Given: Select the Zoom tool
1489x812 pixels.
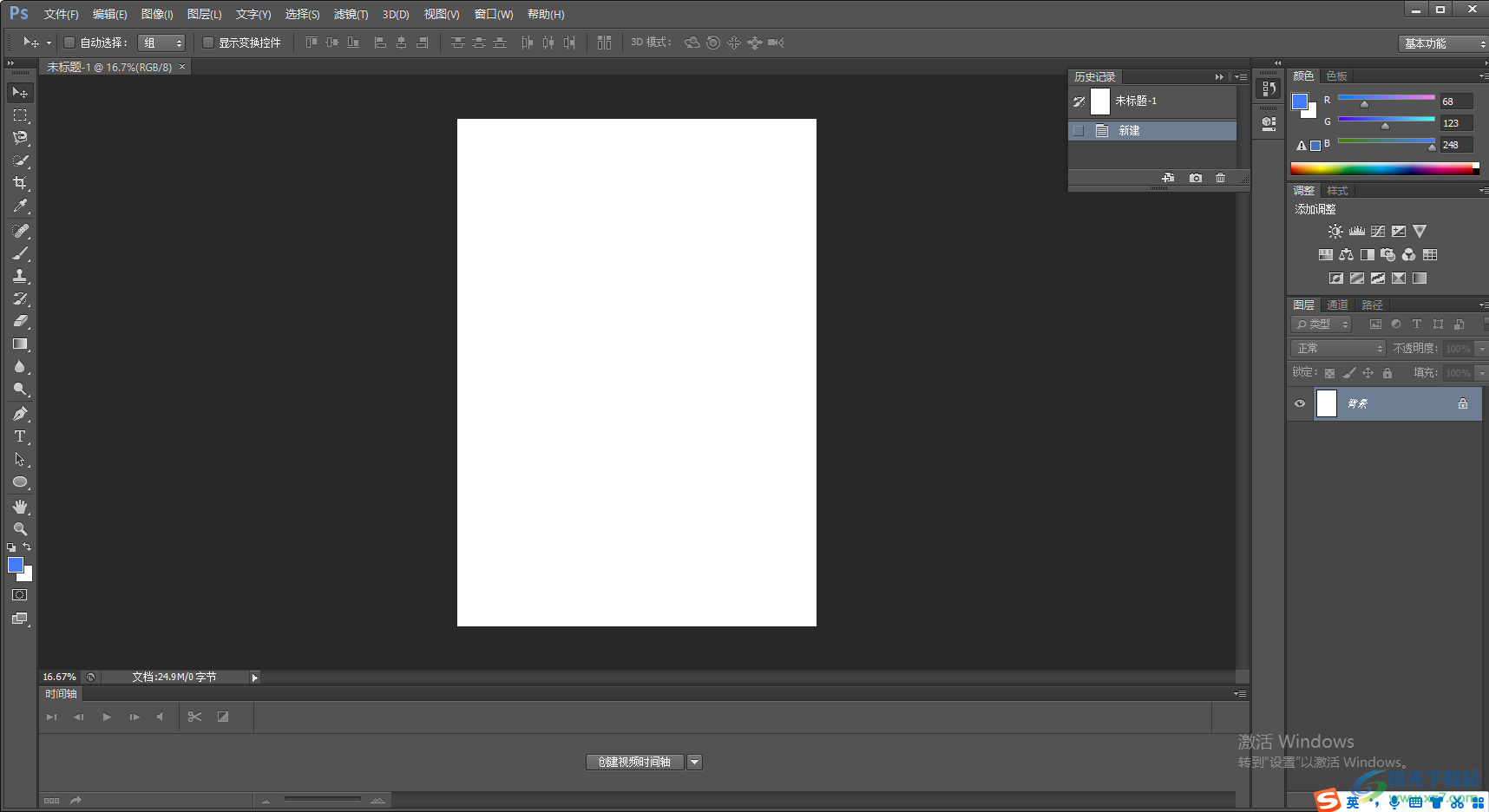Looking at the screenshot, I should 20,529.
